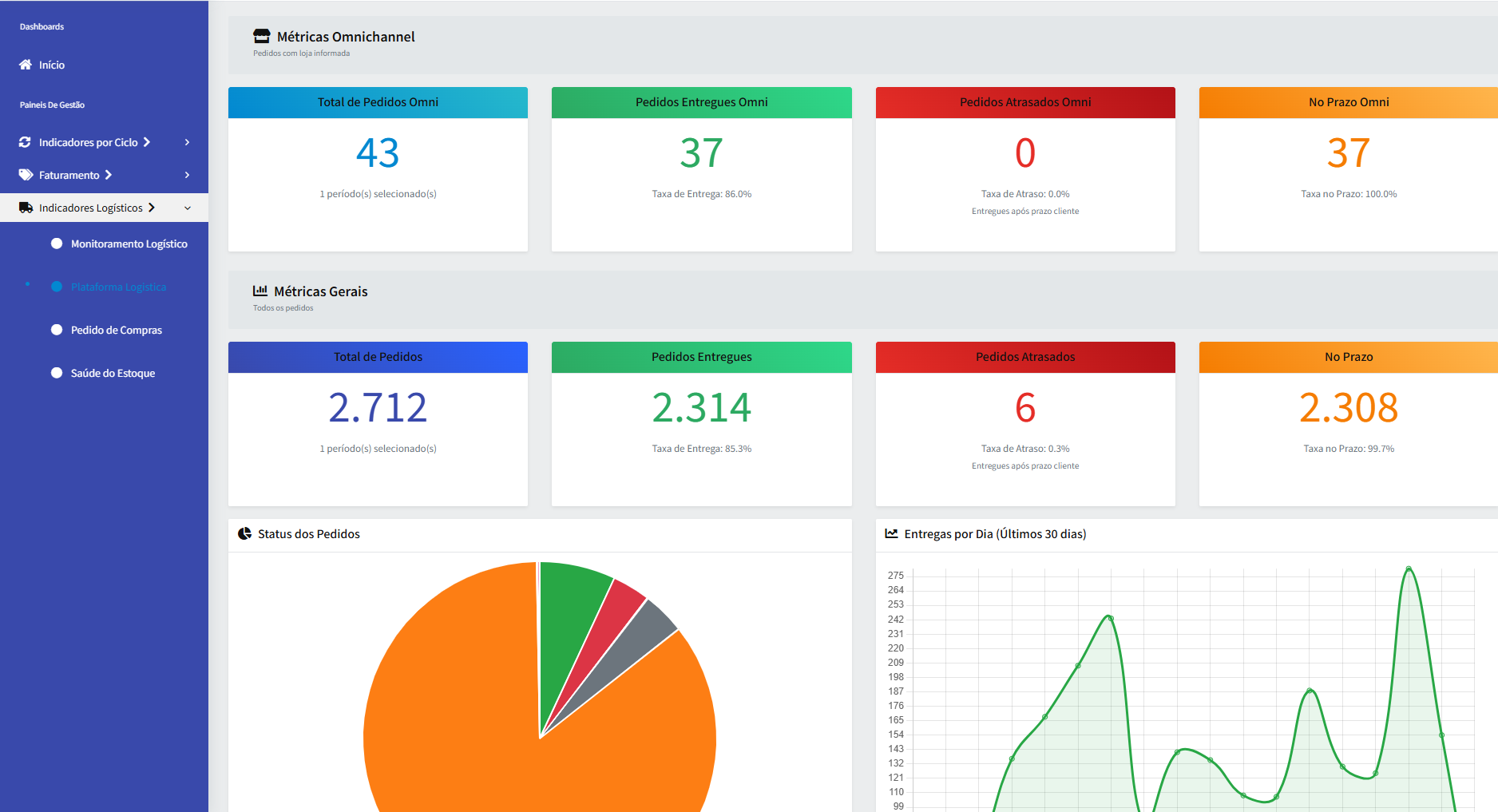Image resolution: width=1498 pixels, height=812 pixels.
Task: Click the Pedidos Atrasados red card header
Action: point(1025,357)
